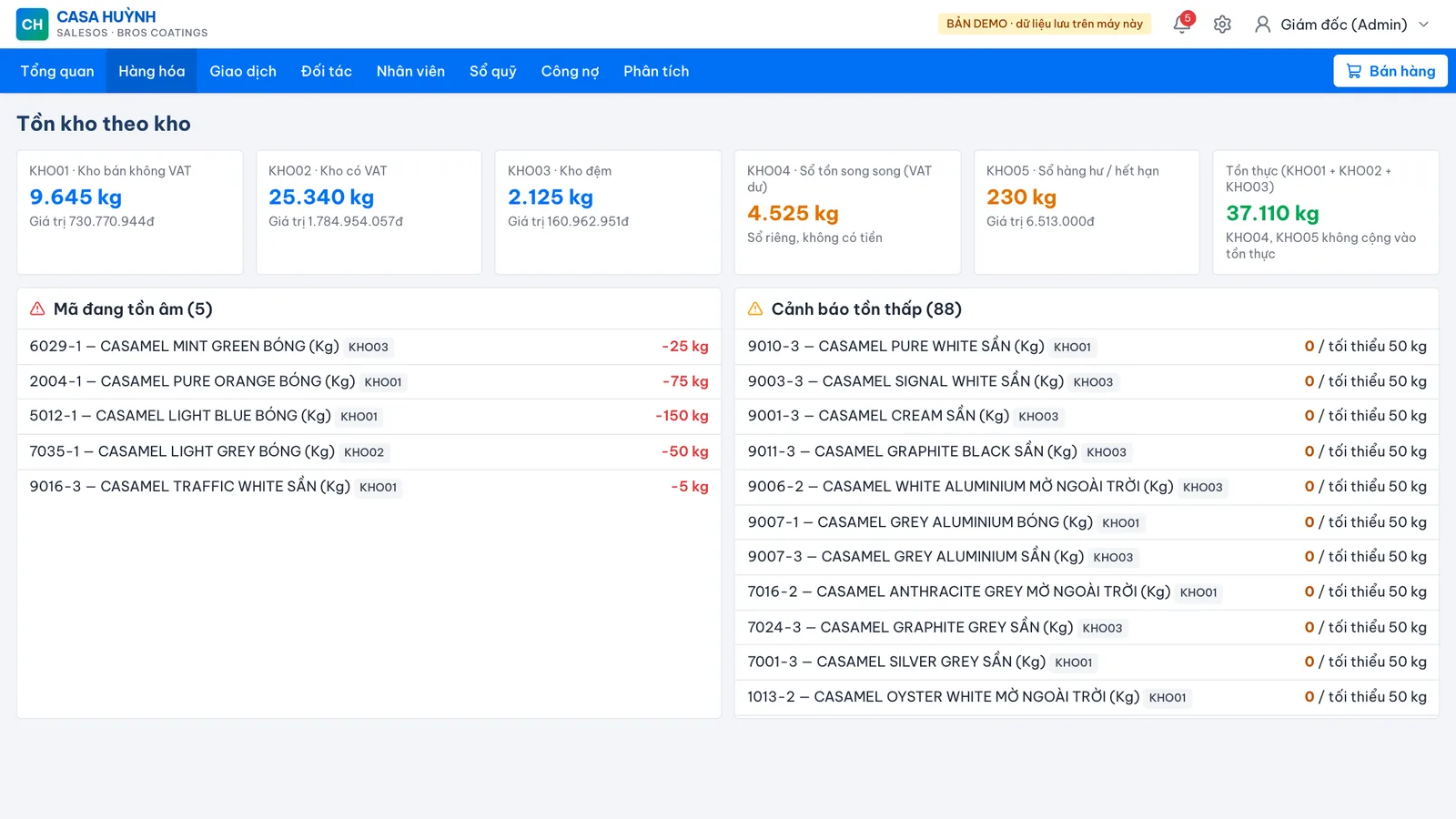Select the KHO01 Kho bán không VAT card
The image size is (1456, 819).
tap(130, 212)
